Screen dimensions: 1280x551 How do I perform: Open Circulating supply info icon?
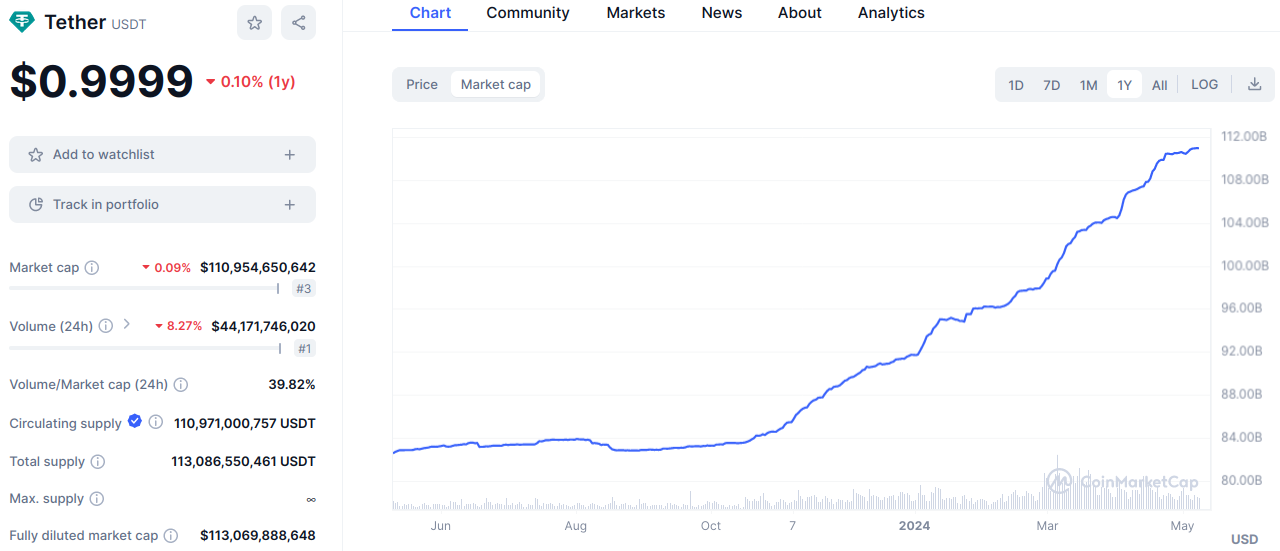coord(156,423)
